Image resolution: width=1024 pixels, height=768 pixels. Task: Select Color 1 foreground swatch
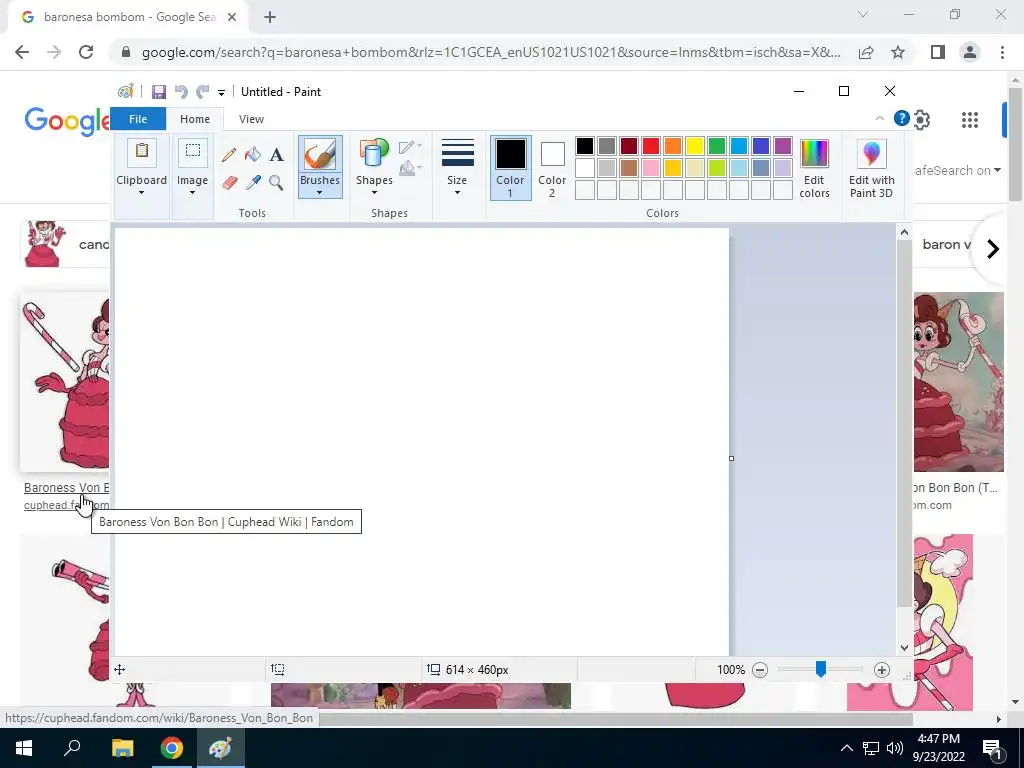click(510, 168)
